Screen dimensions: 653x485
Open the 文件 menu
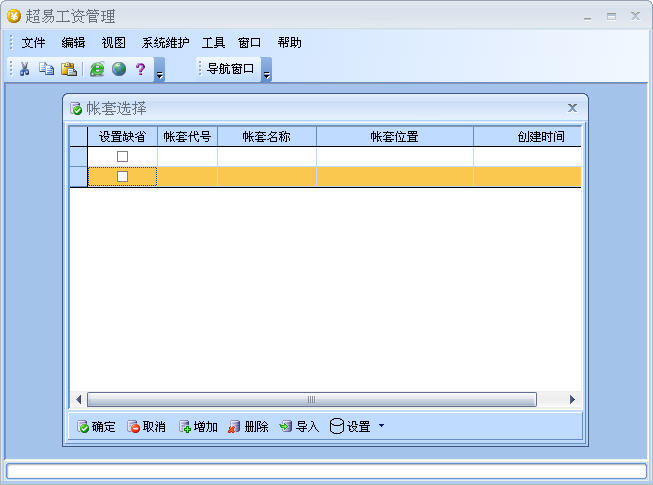tap(33, 42)
